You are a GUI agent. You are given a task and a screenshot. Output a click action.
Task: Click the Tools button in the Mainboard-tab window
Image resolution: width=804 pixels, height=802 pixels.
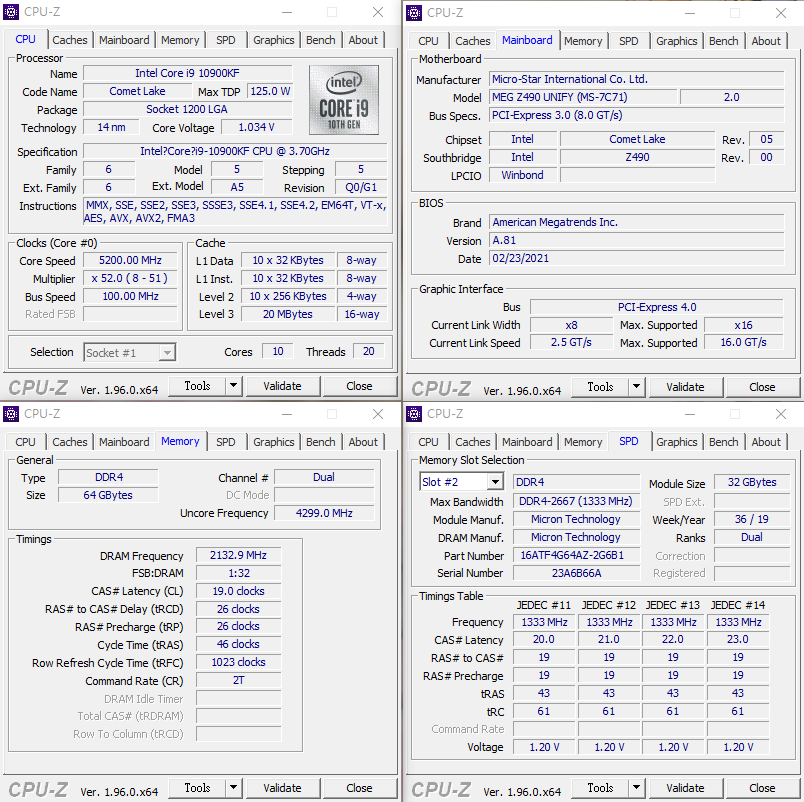click(600, 387)
